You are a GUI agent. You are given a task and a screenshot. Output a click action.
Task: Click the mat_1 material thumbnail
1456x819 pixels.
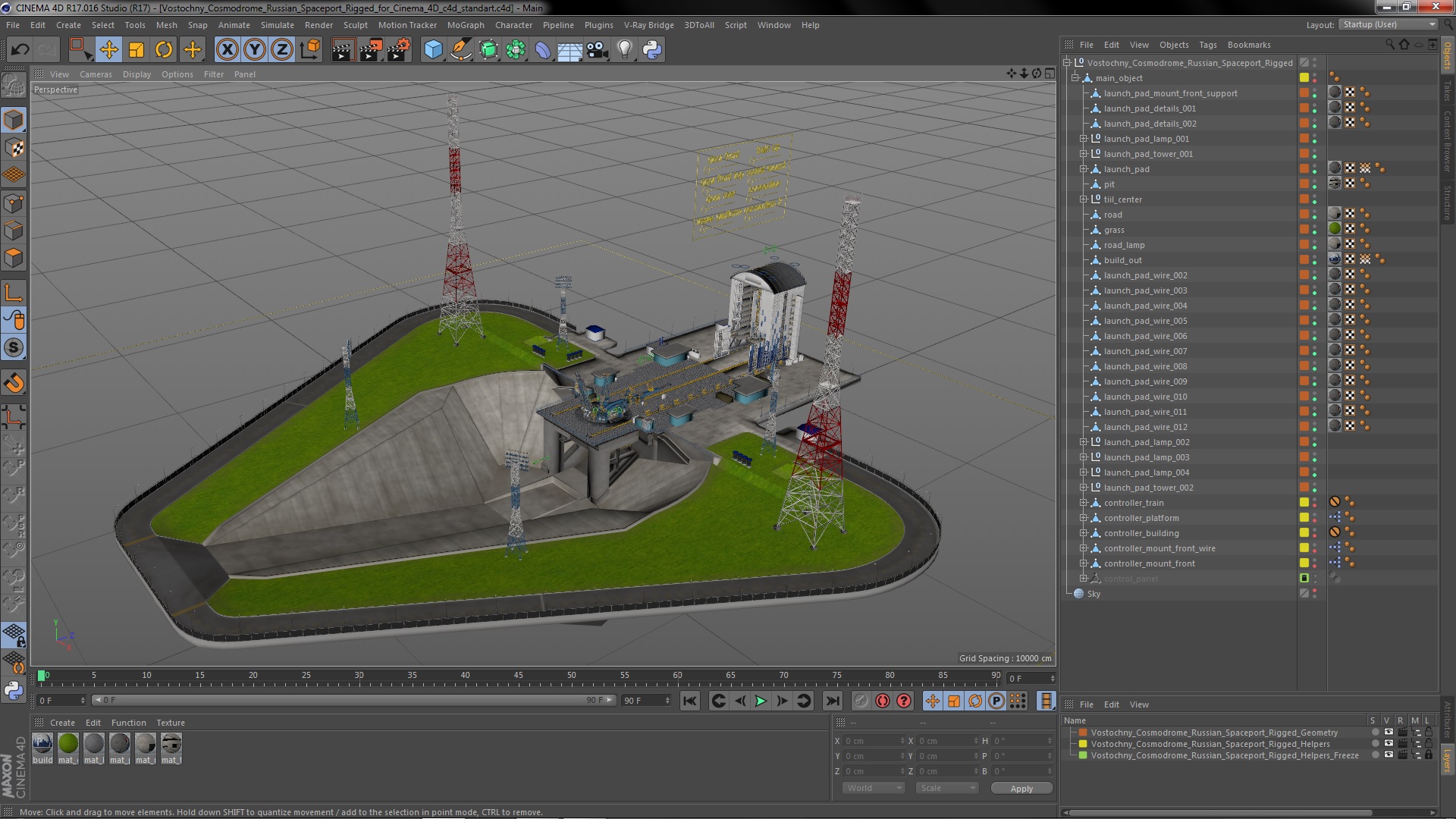(67, 742)
